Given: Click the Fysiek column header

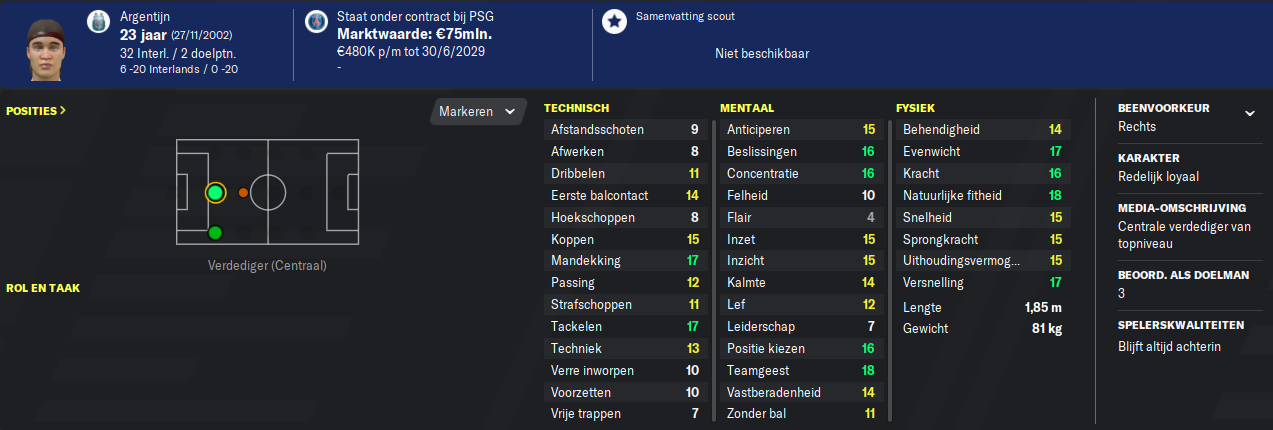Looking at the screenshot, I should click(916, 108).
